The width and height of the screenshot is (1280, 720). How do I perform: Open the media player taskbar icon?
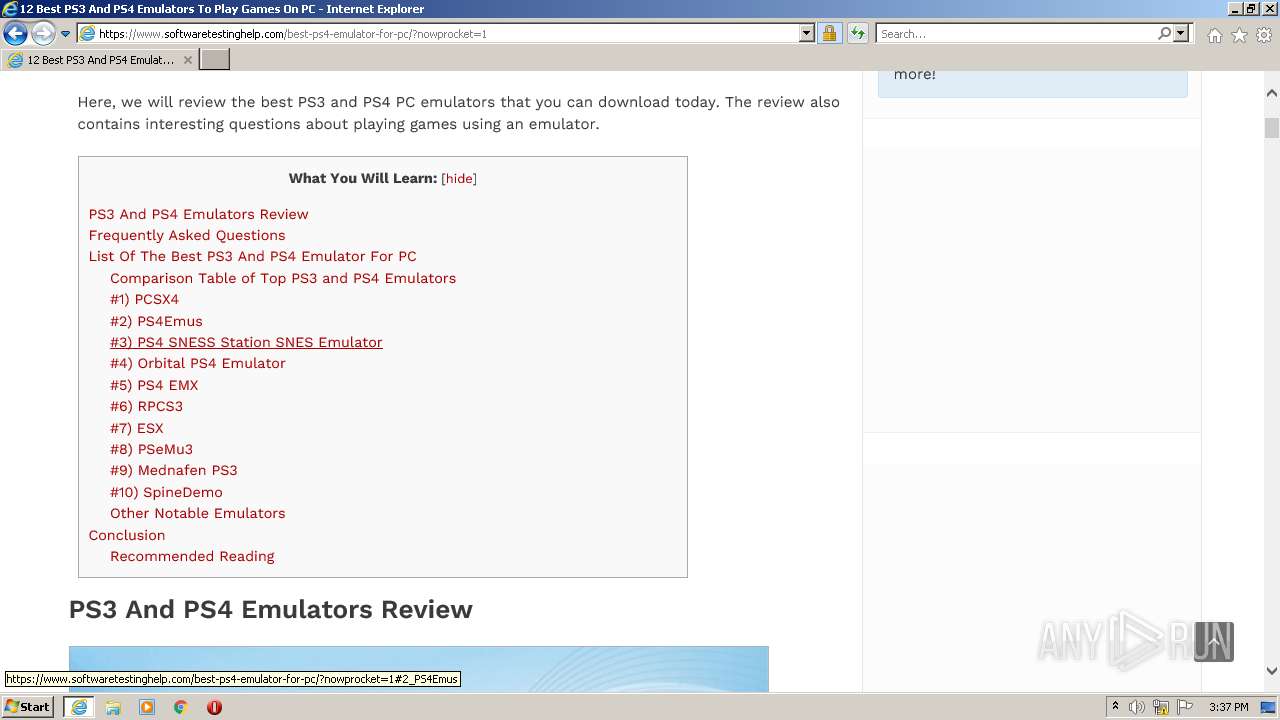tap(147, 707)
